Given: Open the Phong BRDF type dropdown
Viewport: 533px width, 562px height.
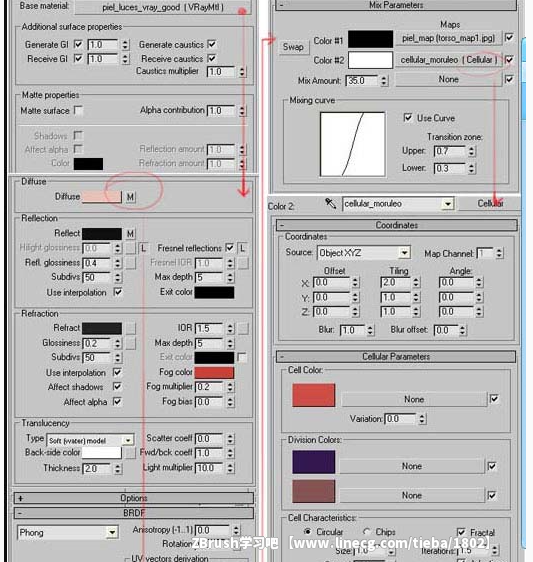Looking at the screenshot, I should pyautogui.click(x=113, y=532).
